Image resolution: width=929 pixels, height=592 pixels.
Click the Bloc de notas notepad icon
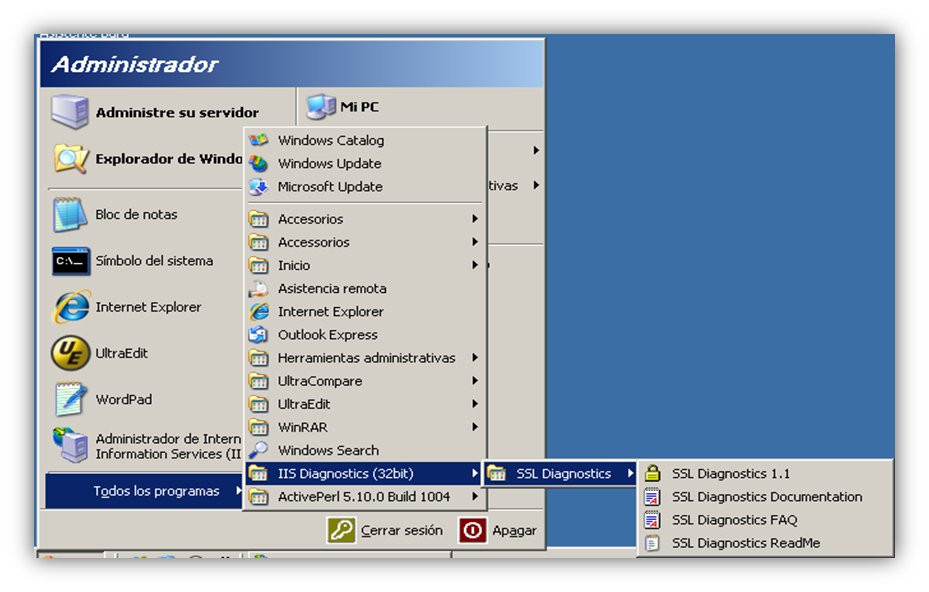click(70, 215)
